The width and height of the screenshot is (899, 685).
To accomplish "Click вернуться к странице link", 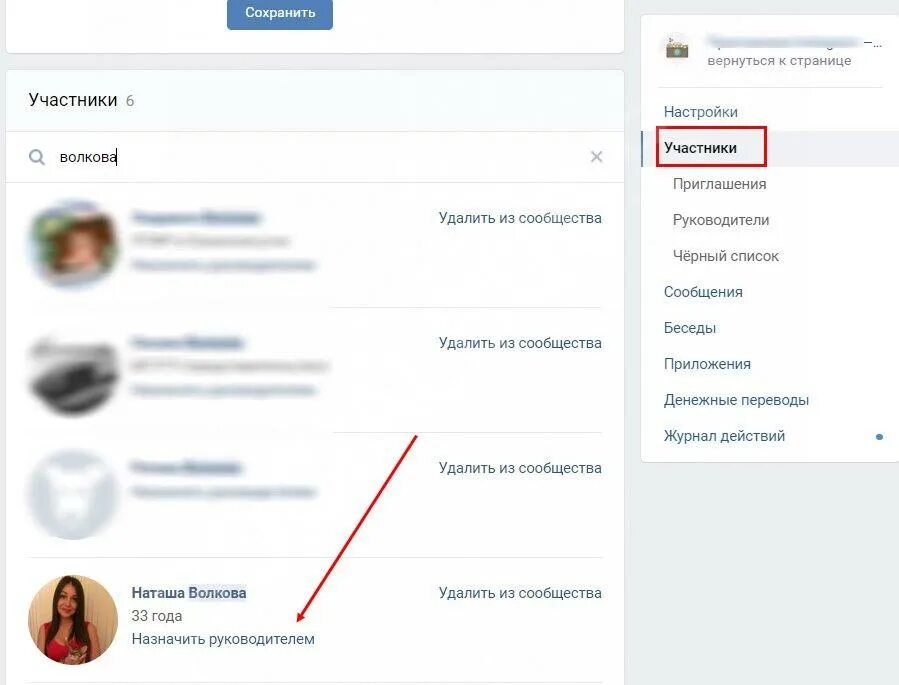I will (x=779, y=61).
